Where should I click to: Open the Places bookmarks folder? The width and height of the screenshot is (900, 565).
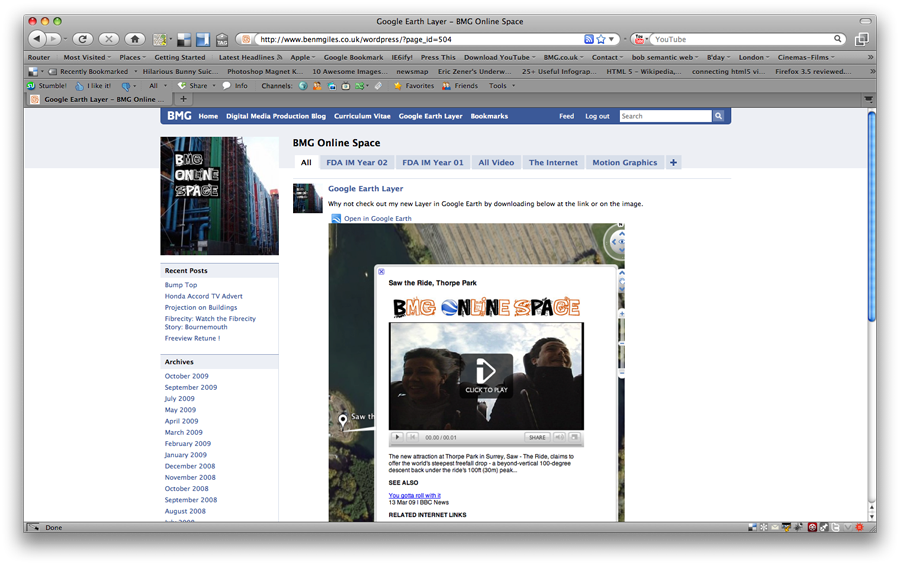pos(132,57)
